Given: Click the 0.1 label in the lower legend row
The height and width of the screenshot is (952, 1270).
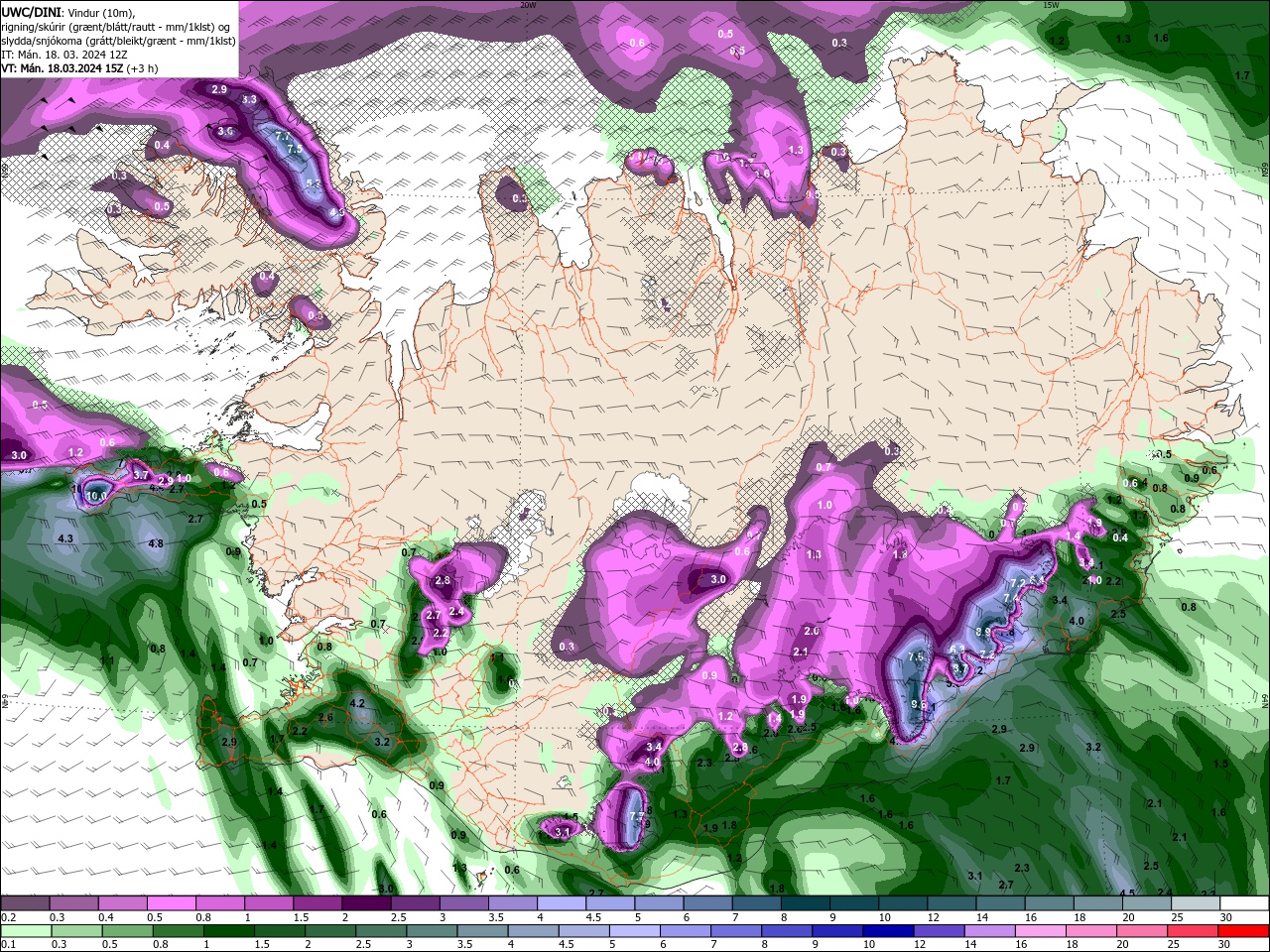Looking at the screenshot, I should tap(8, 945).
